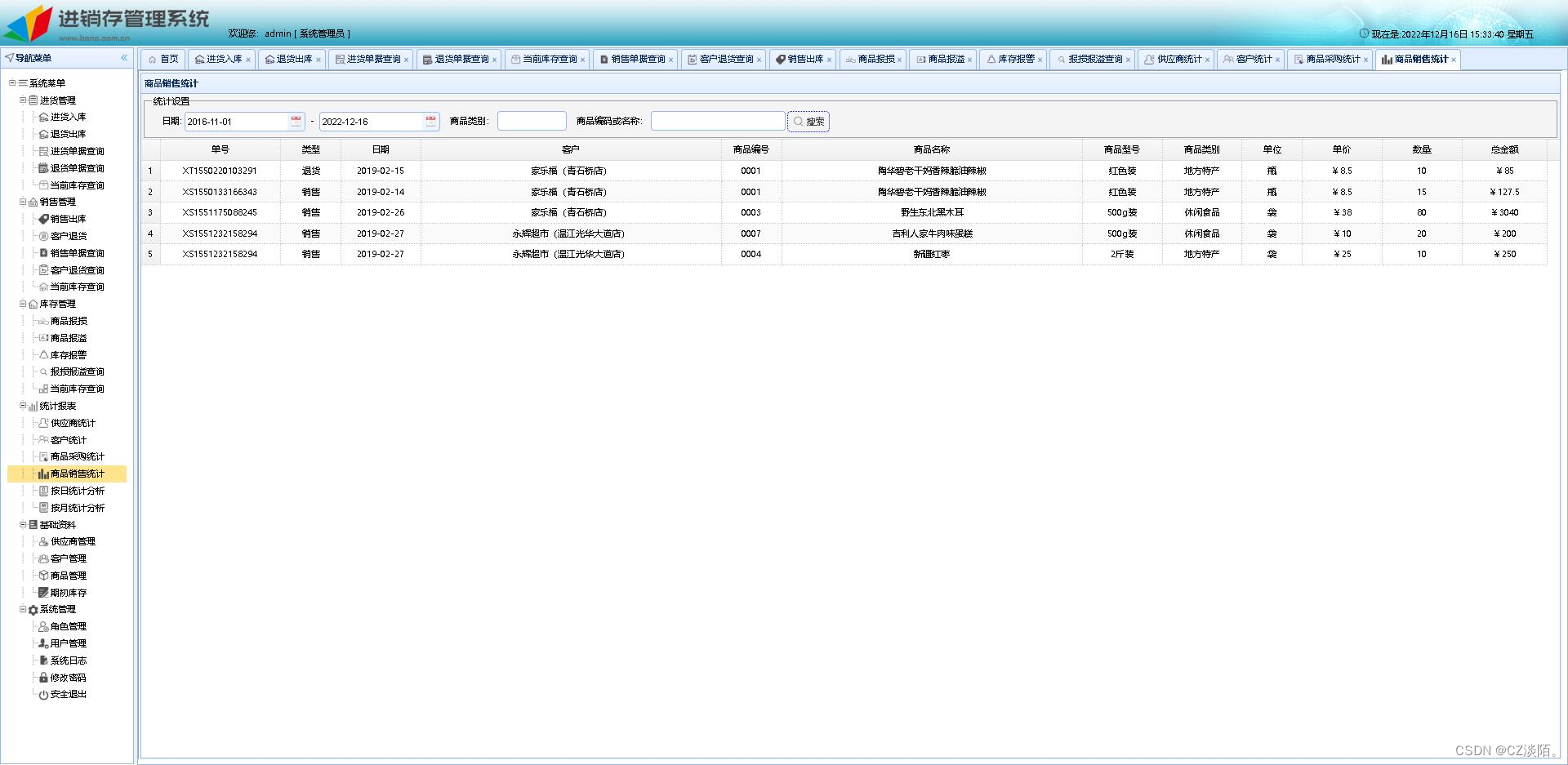Close the 商品报溢 tab
Viewport: 1568px width, 765px height.
coord(969,60)
